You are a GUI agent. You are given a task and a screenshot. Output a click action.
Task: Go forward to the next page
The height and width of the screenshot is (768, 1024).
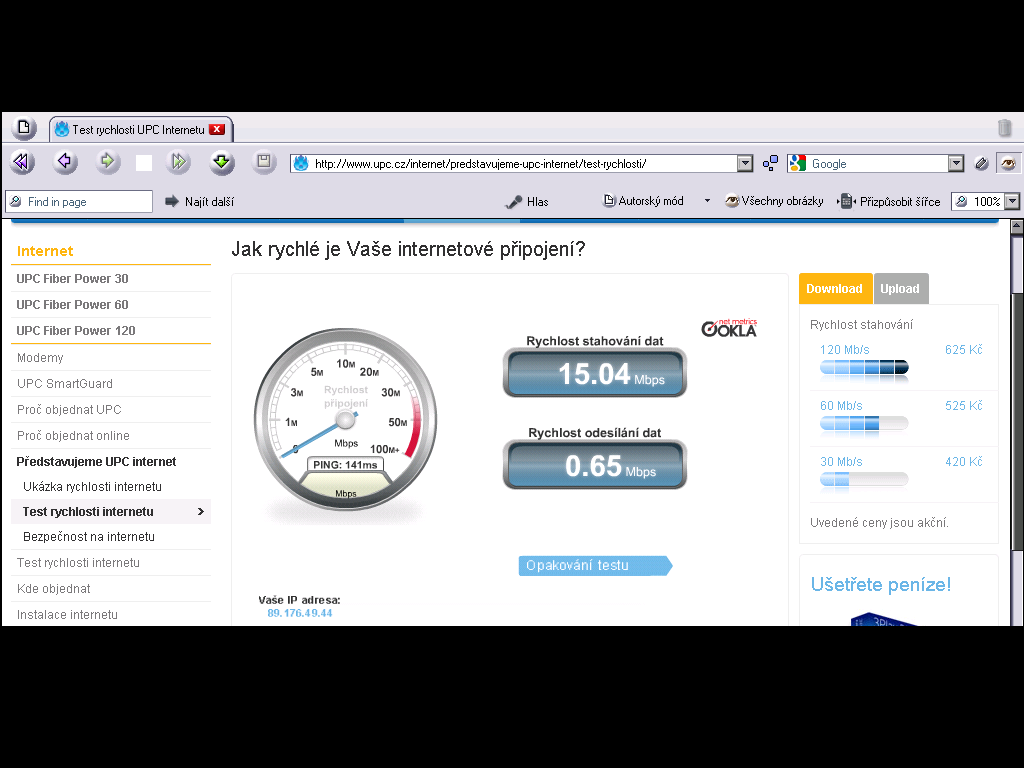(x=108, y=162)
